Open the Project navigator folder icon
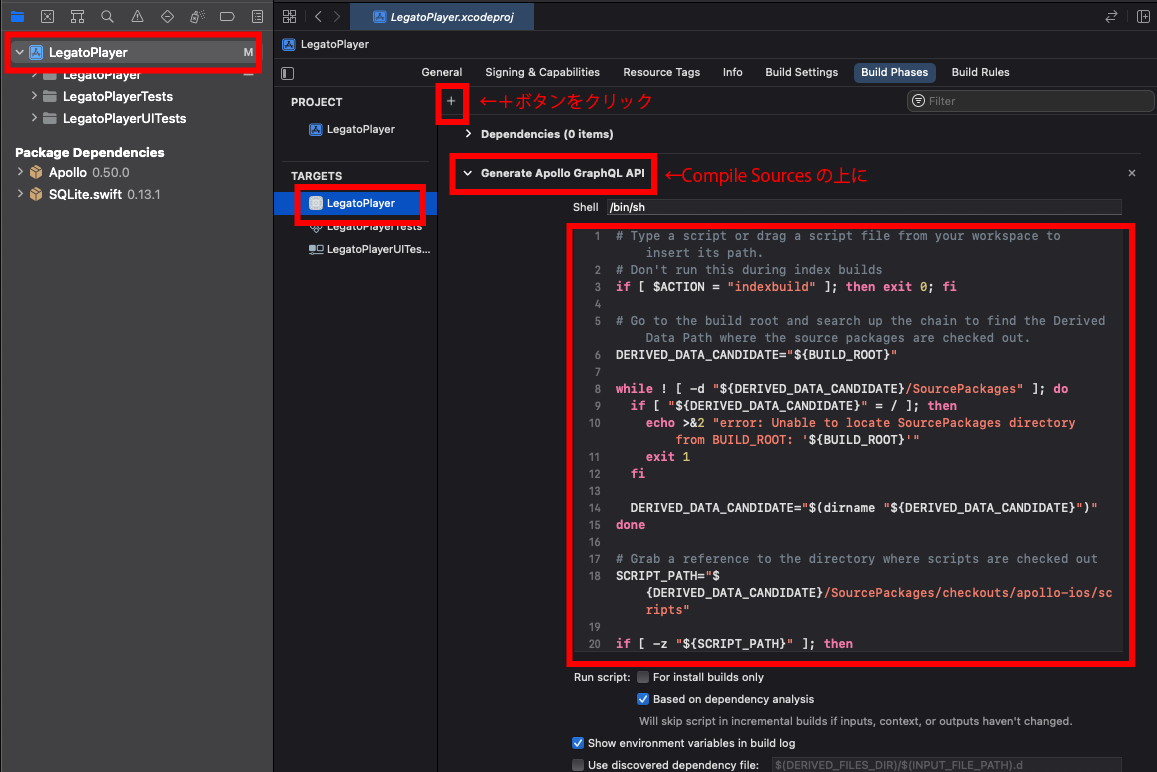 [x=17, y=16]
